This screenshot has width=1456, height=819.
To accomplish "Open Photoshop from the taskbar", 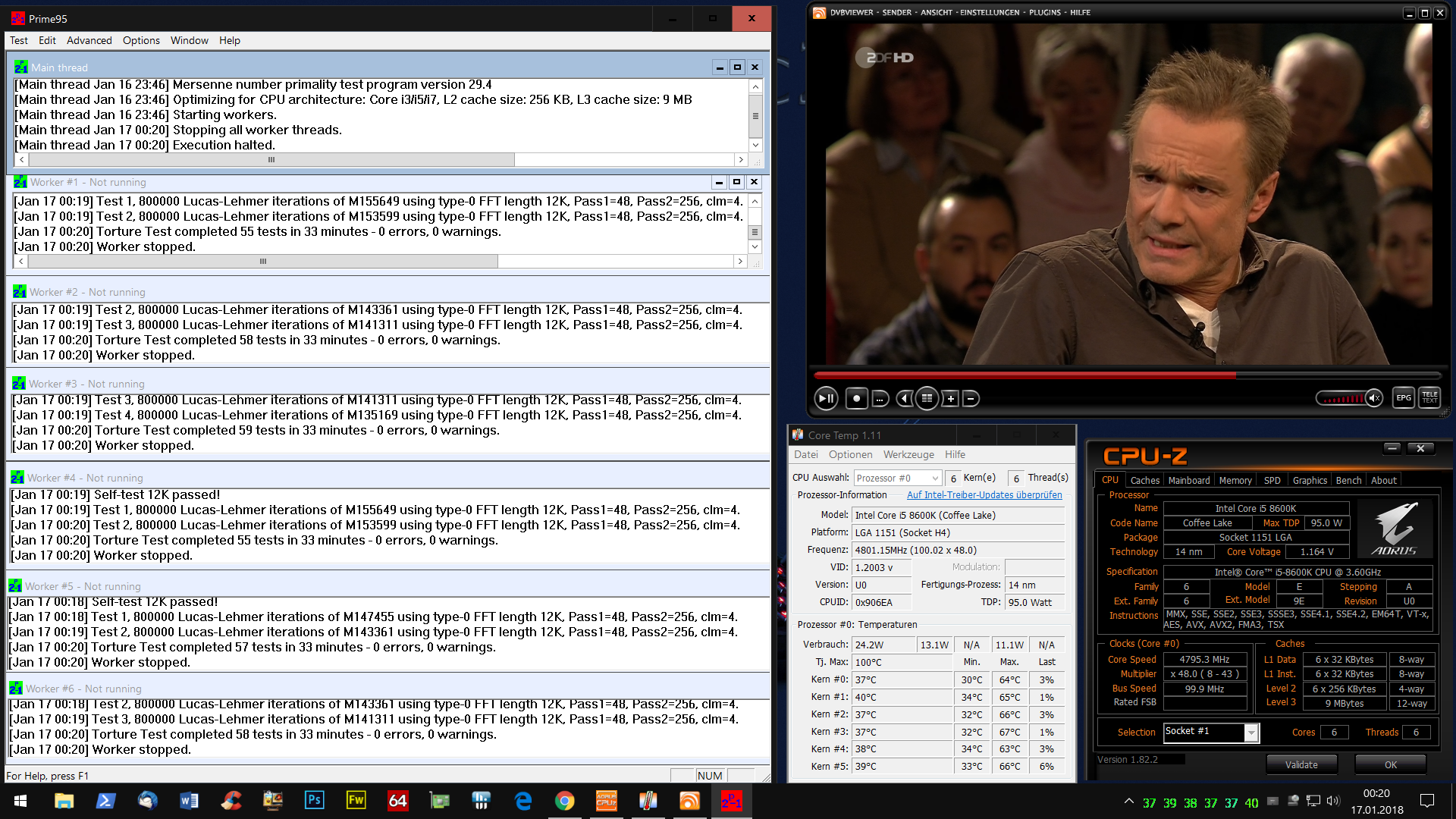I will click(314, 800).
